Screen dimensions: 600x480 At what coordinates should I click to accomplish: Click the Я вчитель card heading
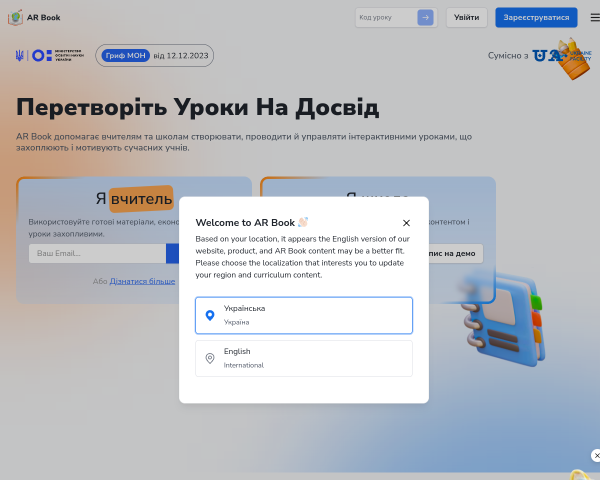[x=134, y=199]
